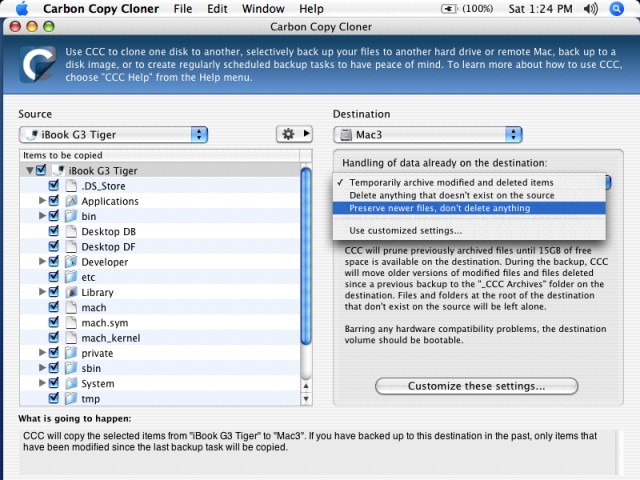Expand the Applications folder
Viewport: 640px width, 480px height.
click(x=42, y=200)
